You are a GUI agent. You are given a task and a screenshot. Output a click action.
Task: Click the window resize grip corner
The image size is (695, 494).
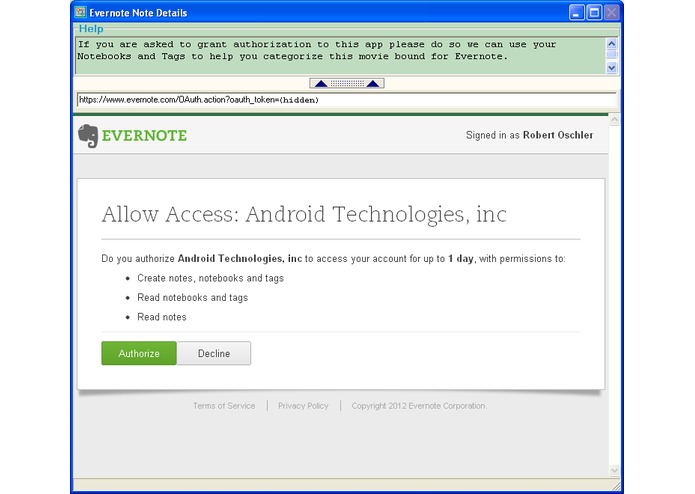click(616, 486)
